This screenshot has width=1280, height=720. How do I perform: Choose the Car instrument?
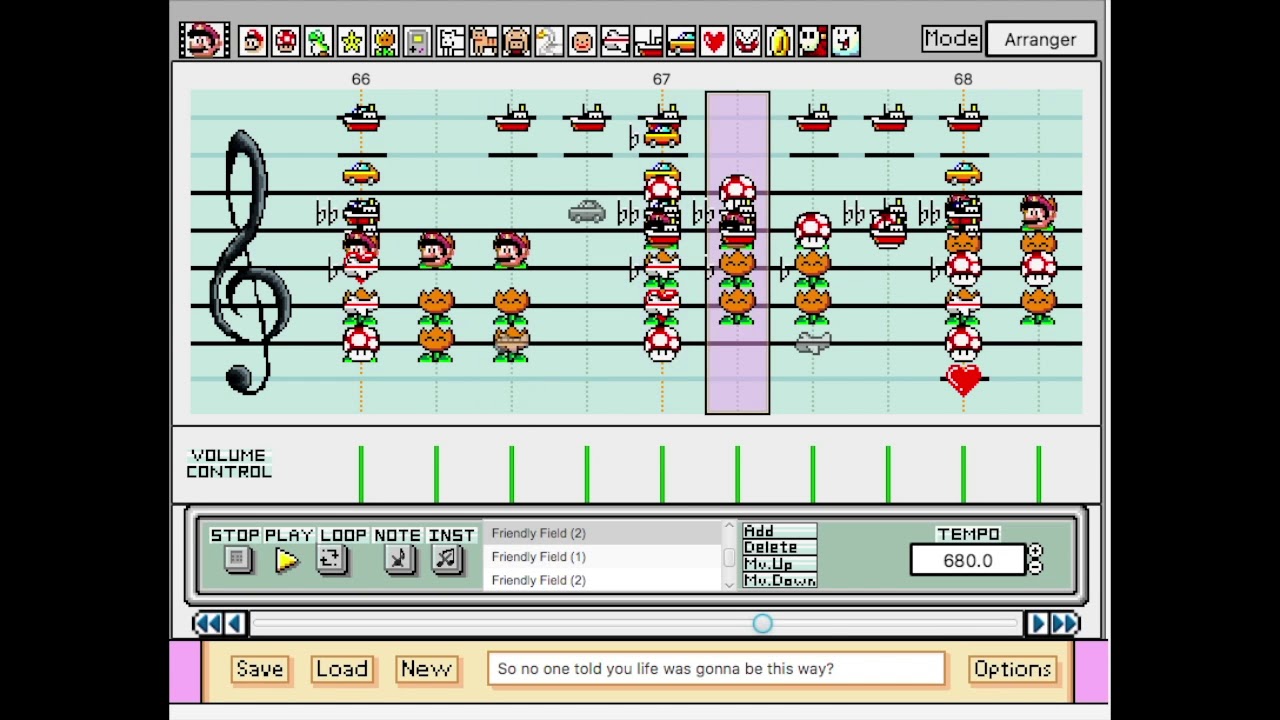(681, 41)
